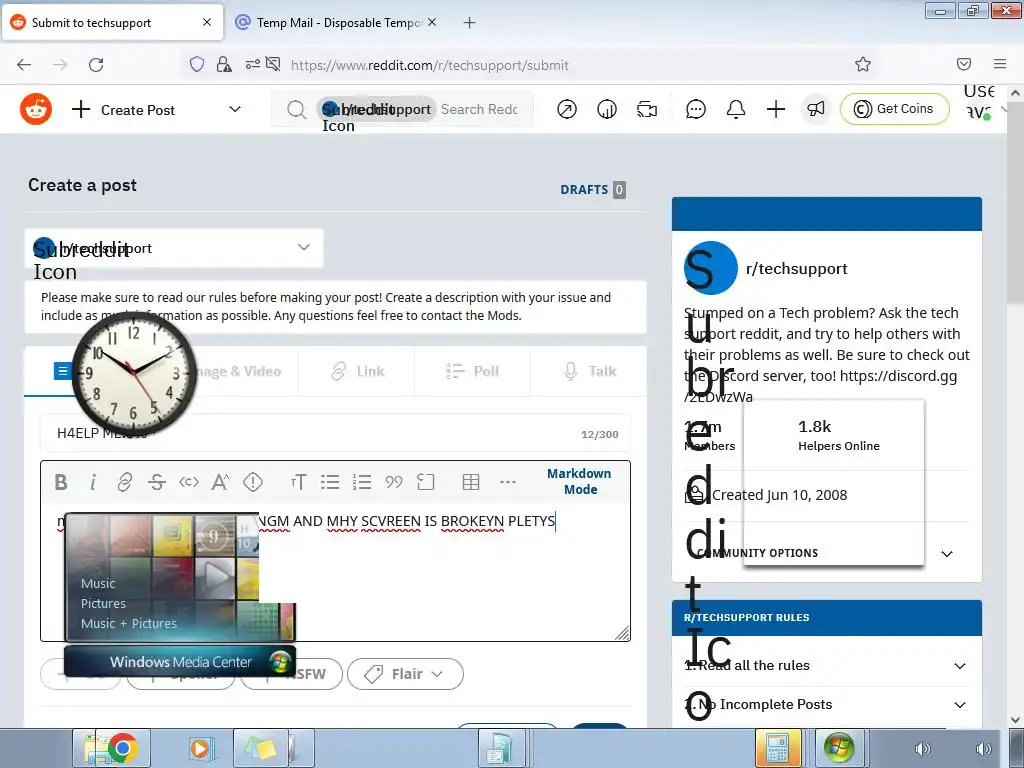Viewport: 1024px width, 768px height.
Task: Click the tracking protection shield icon
Action: click(x=197, y=64)
